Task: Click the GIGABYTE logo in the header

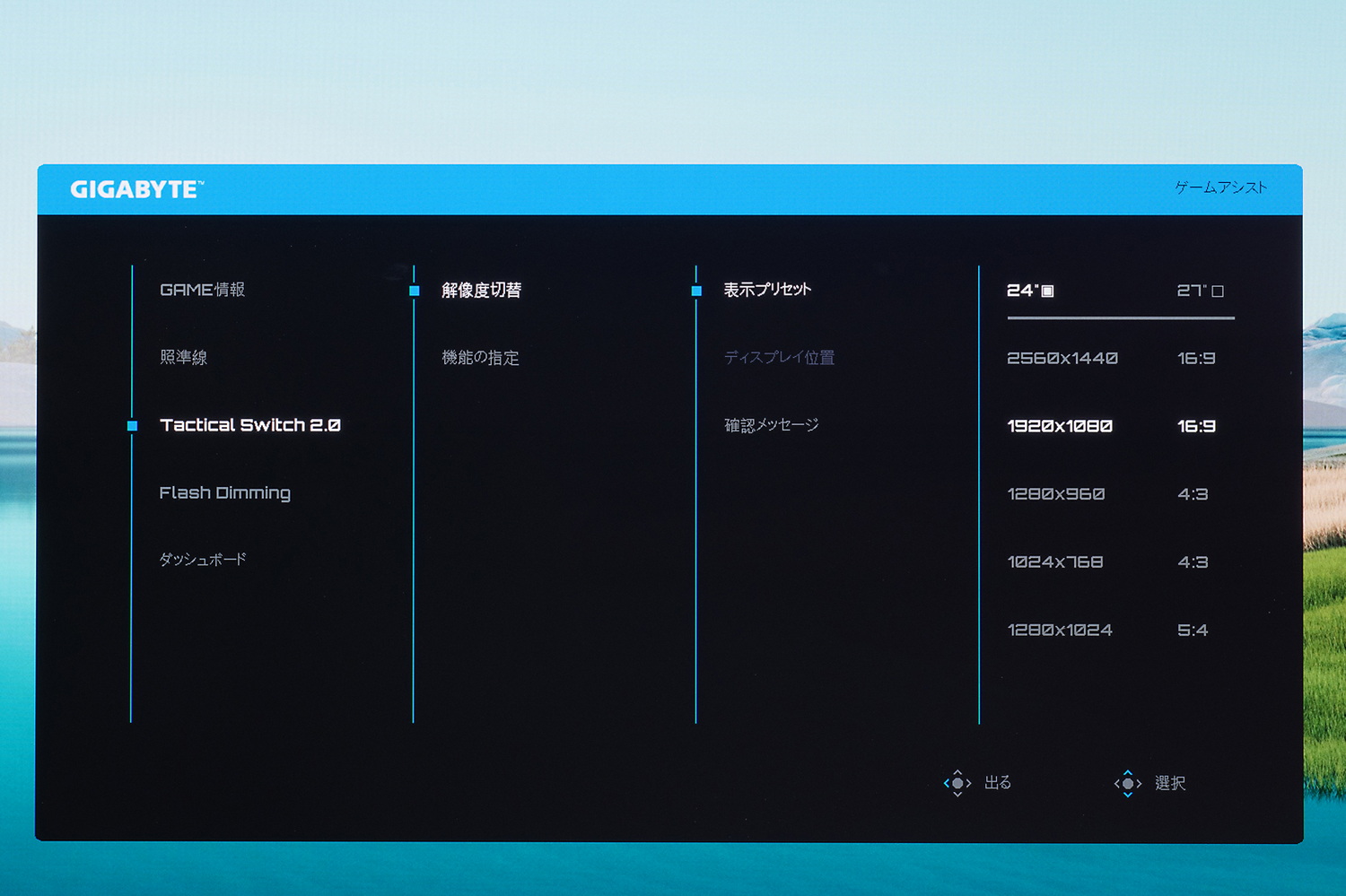Action: [x=136, y=188]
